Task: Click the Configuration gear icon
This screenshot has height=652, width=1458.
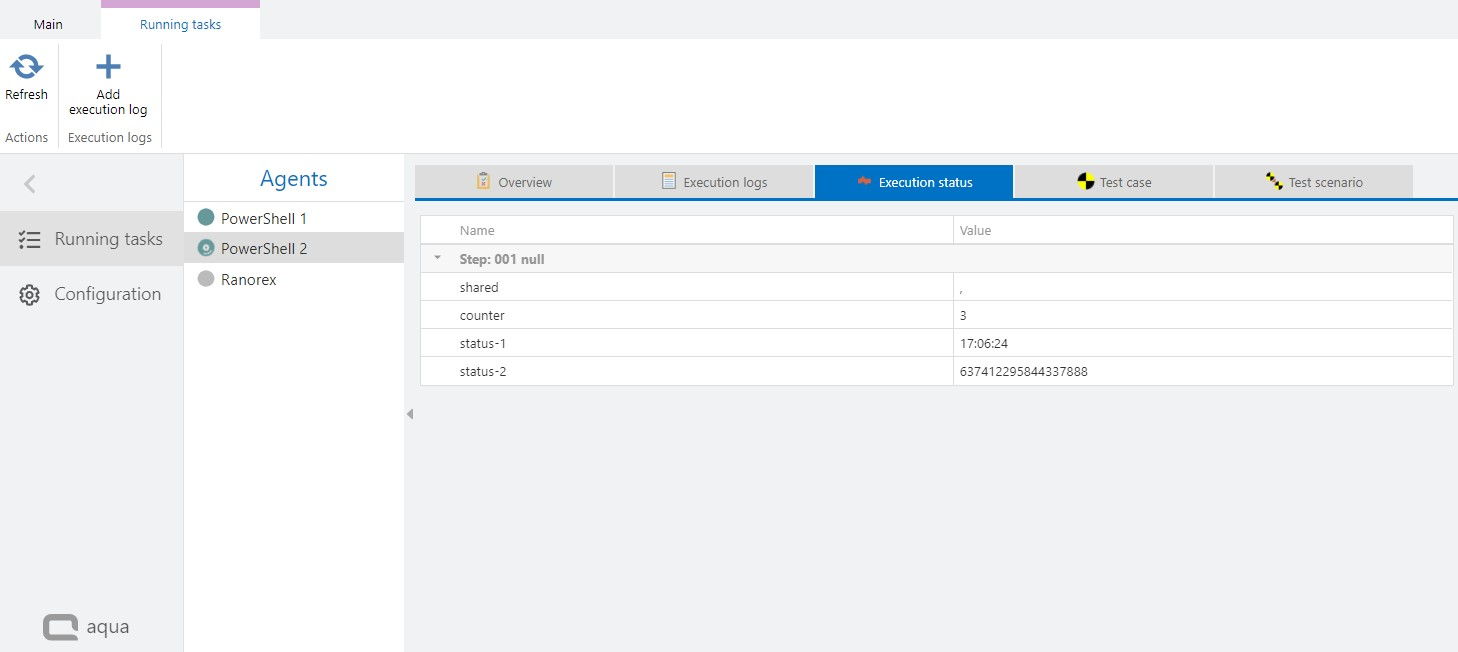Action: (x=30, y=295)
